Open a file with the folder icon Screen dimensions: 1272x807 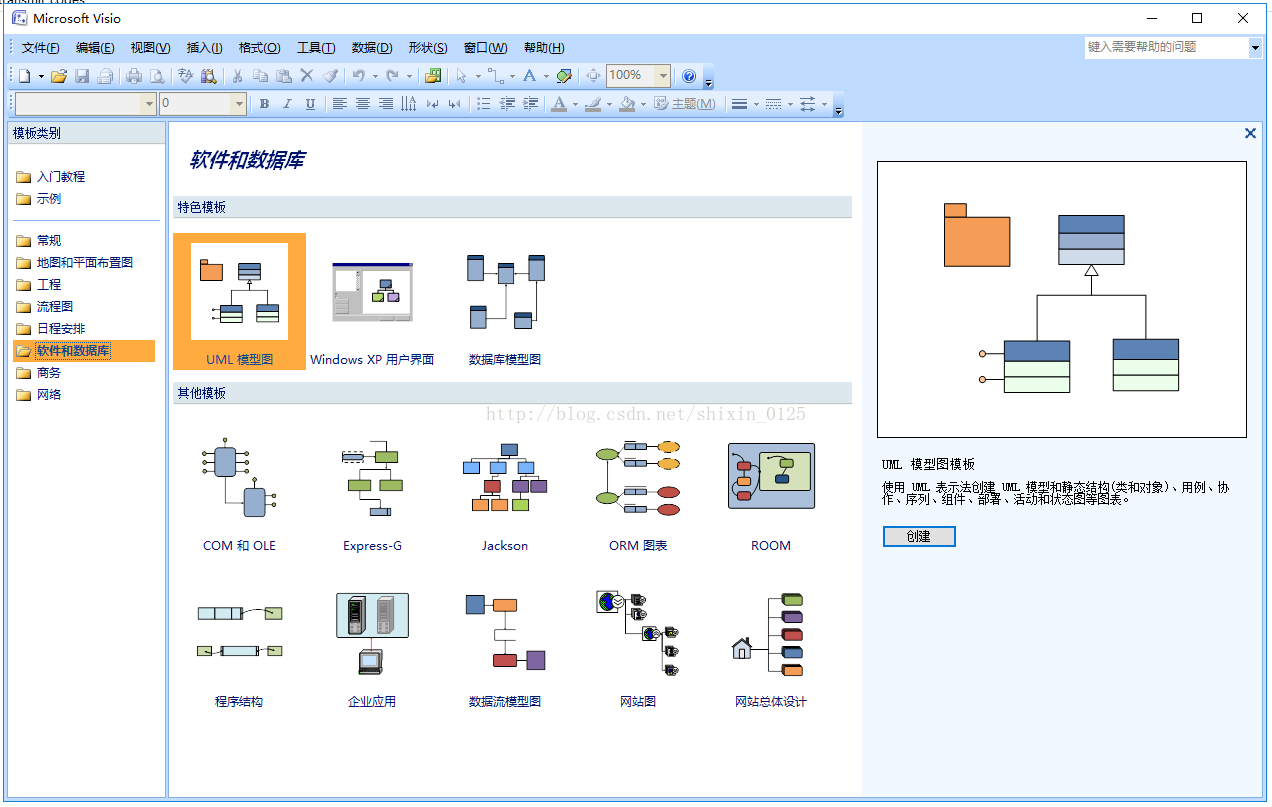point(59,76)
